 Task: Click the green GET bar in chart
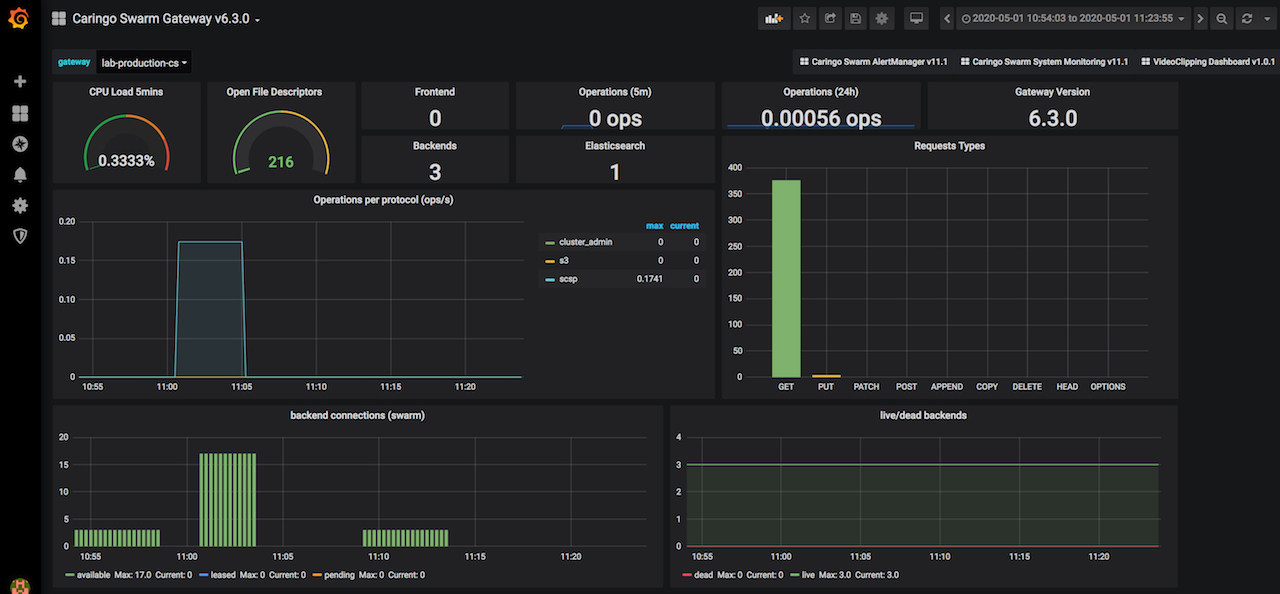pyautogui.click(x=786, y=278)
